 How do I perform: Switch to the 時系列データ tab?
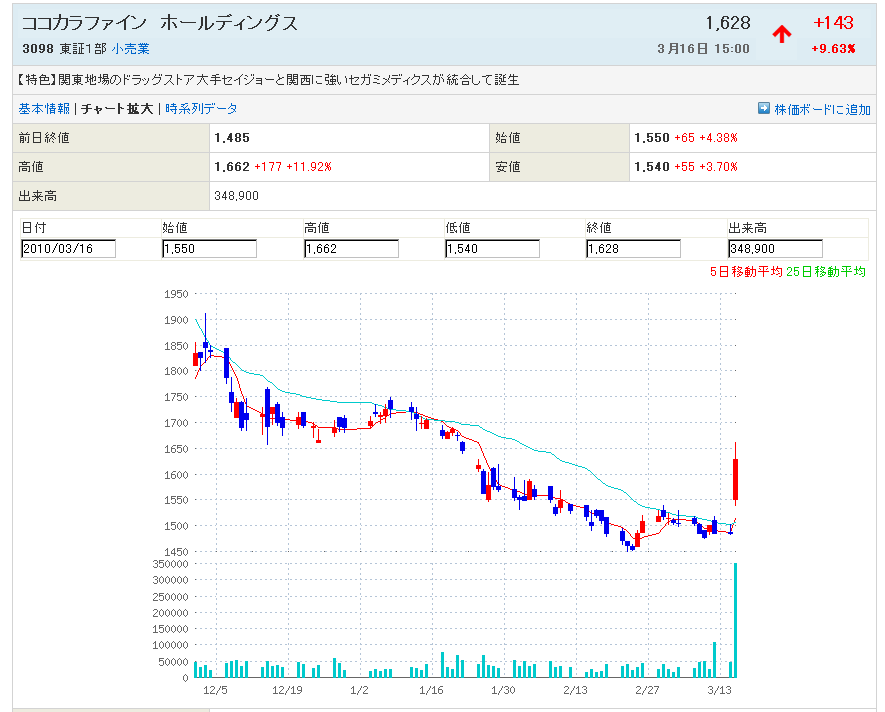click(x=201, y=109)
